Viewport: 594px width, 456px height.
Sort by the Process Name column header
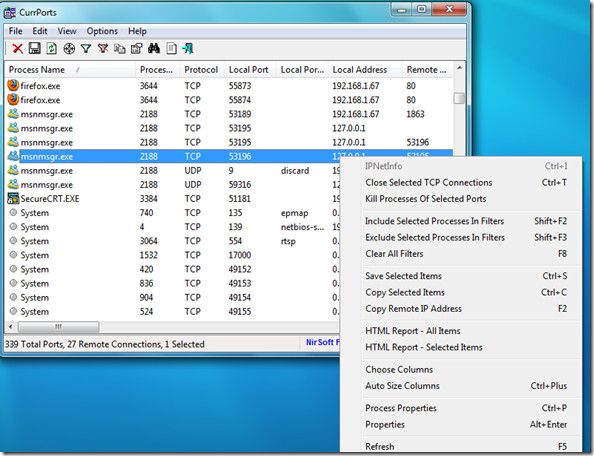point(70,70)
